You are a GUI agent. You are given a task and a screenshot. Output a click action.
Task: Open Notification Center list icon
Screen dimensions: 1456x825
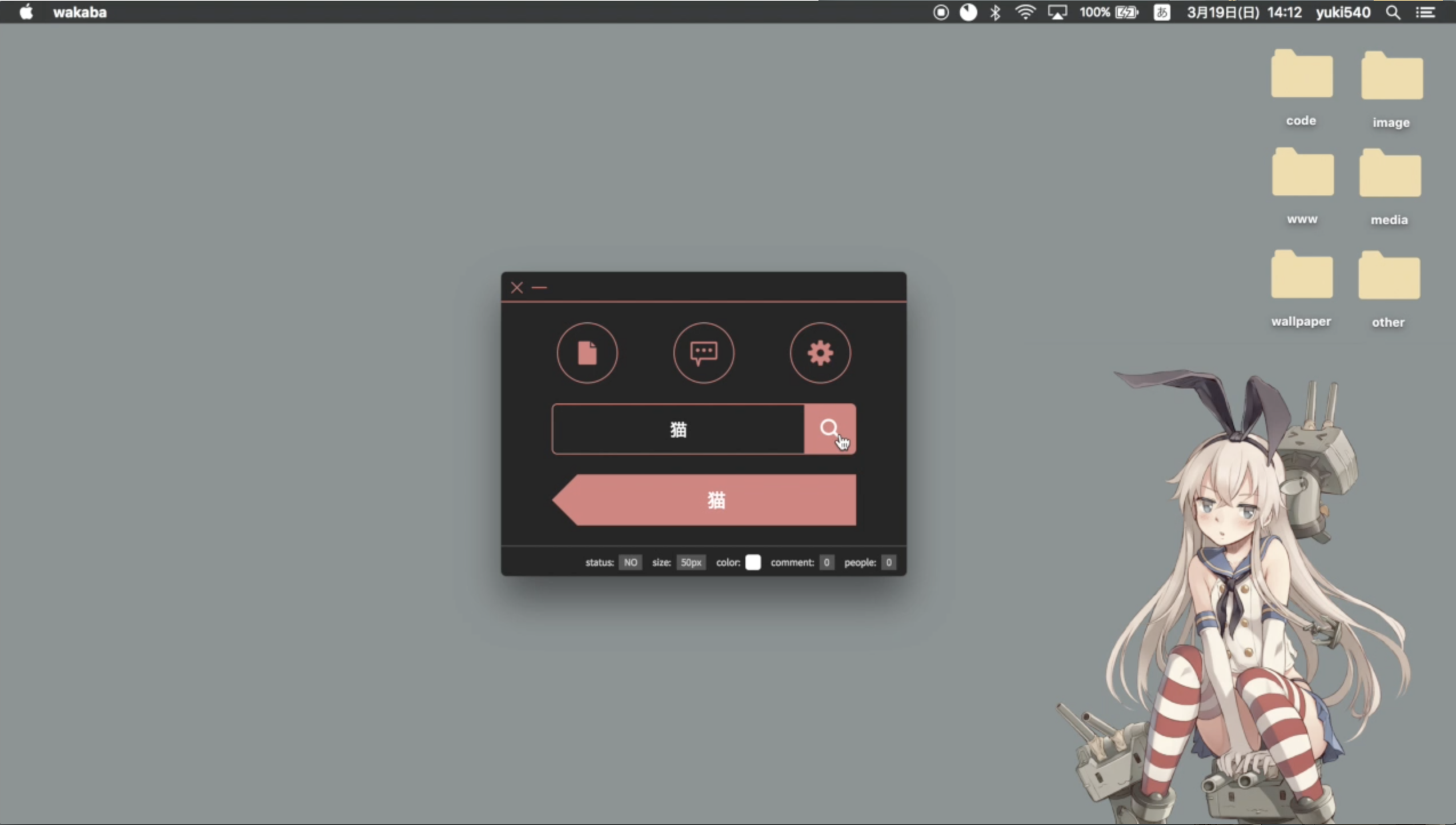coord(1426,12)
